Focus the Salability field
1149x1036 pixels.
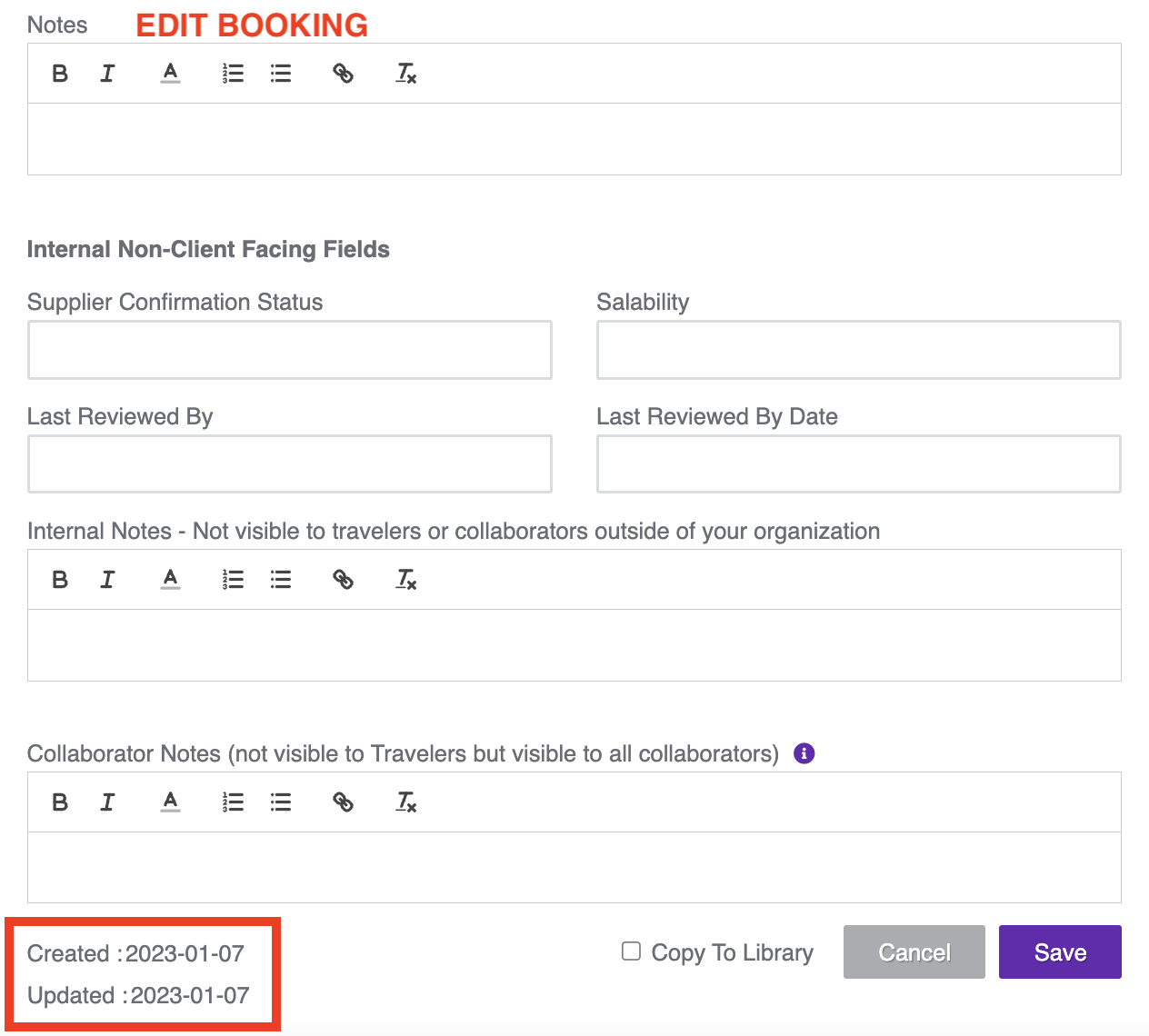859,350
